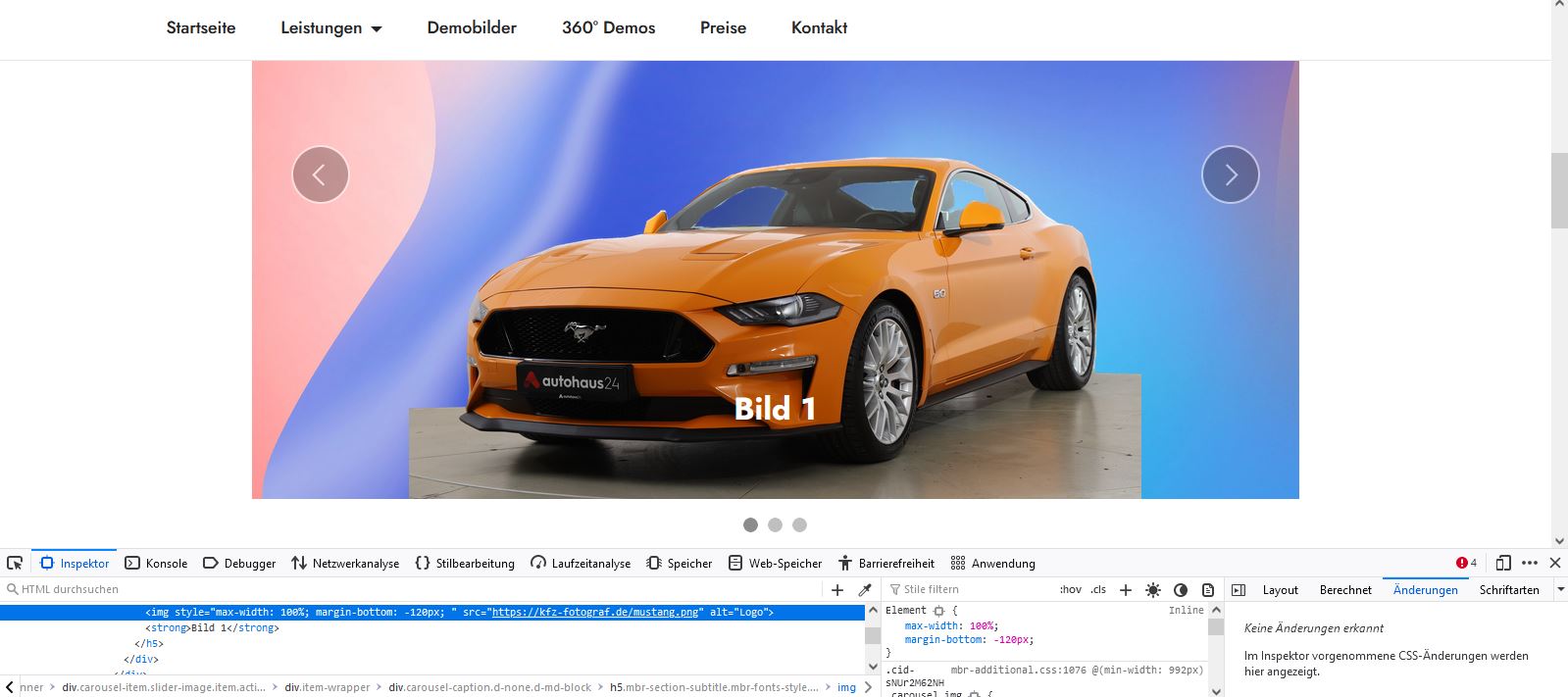Toggle responsive design mode icon

[1503, 563]
